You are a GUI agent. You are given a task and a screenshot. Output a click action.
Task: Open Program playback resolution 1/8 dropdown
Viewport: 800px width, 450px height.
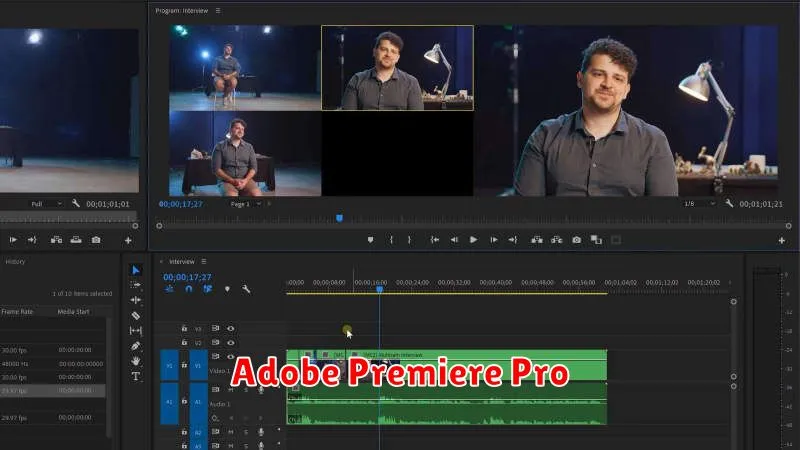[699, 204]
